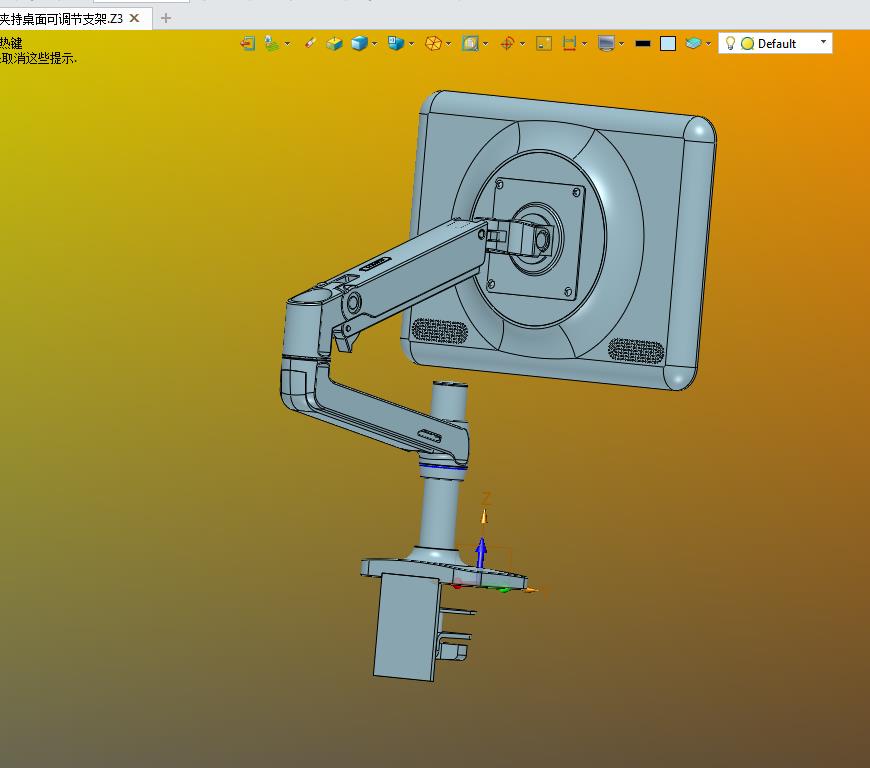The width and height of the screenshot is (870, 768).
Task: Toggle the small square snap icon
Action: point(544,43)
